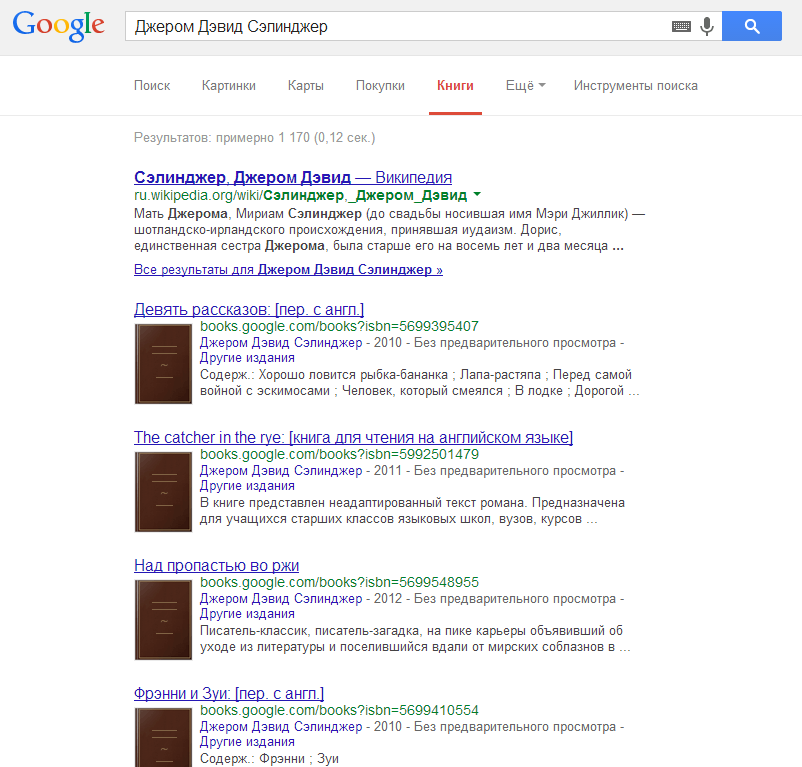This screenshot has height=767, width=802.
Task: Click author link under Девять рассказов
Action: coord(281,343)
